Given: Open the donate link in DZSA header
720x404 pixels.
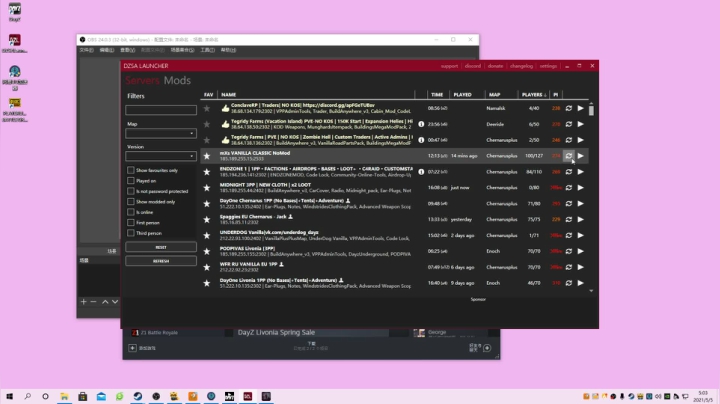Looking at the screenshot, I should click(495, 66).
